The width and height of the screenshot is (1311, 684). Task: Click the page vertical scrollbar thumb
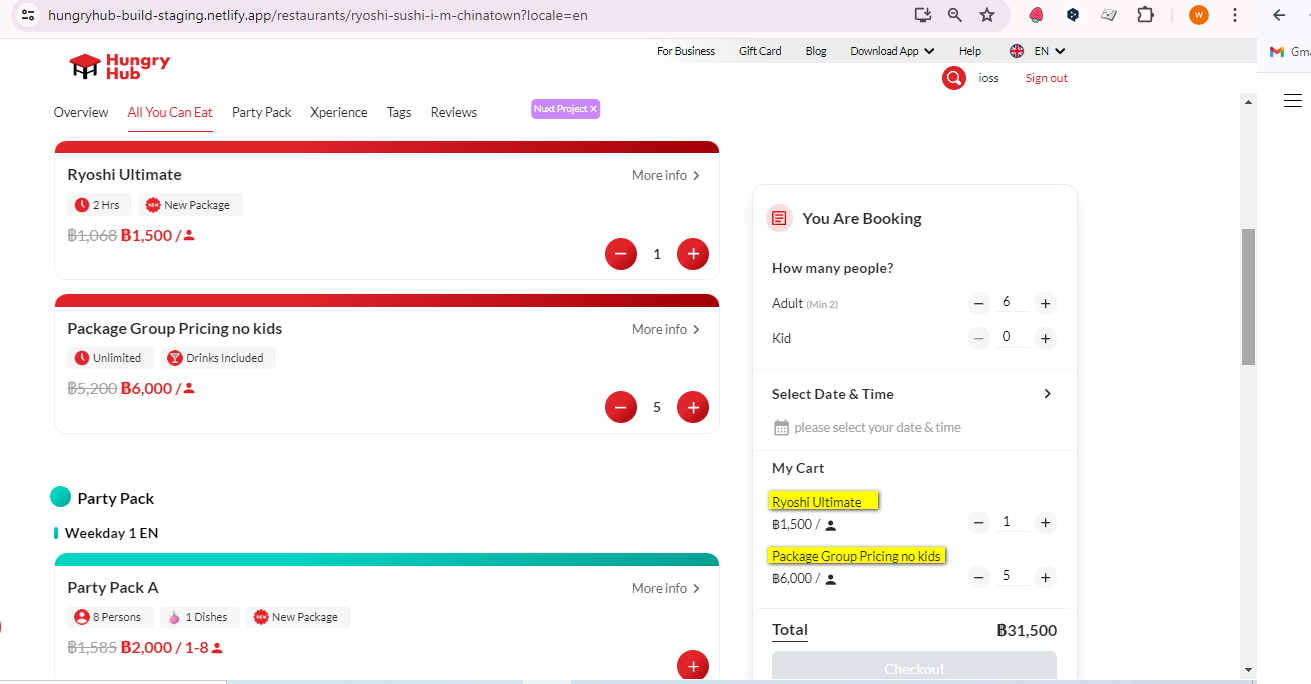(1248, 296)
